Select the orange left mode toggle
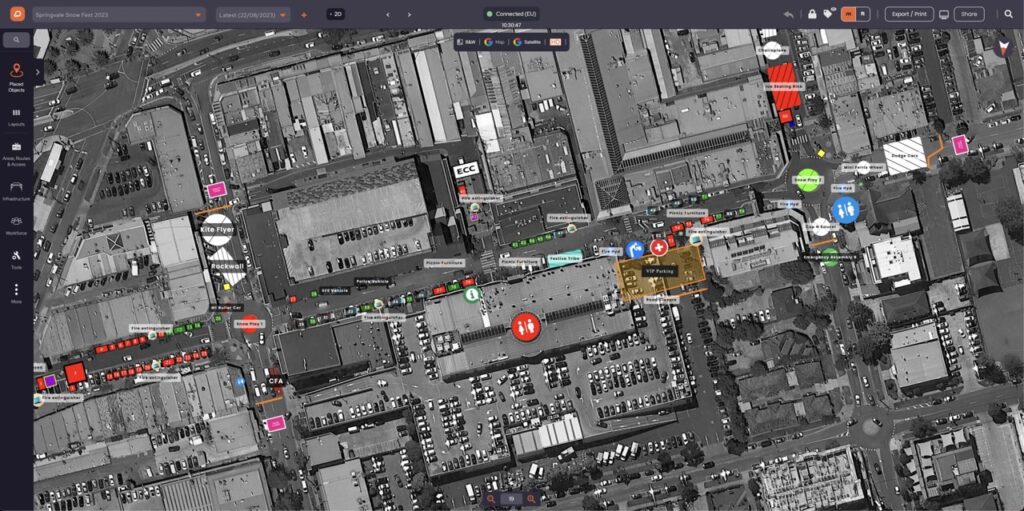The width and height of the screenshot is (1024, 511). pyautogui.click(x=848, y=14)
